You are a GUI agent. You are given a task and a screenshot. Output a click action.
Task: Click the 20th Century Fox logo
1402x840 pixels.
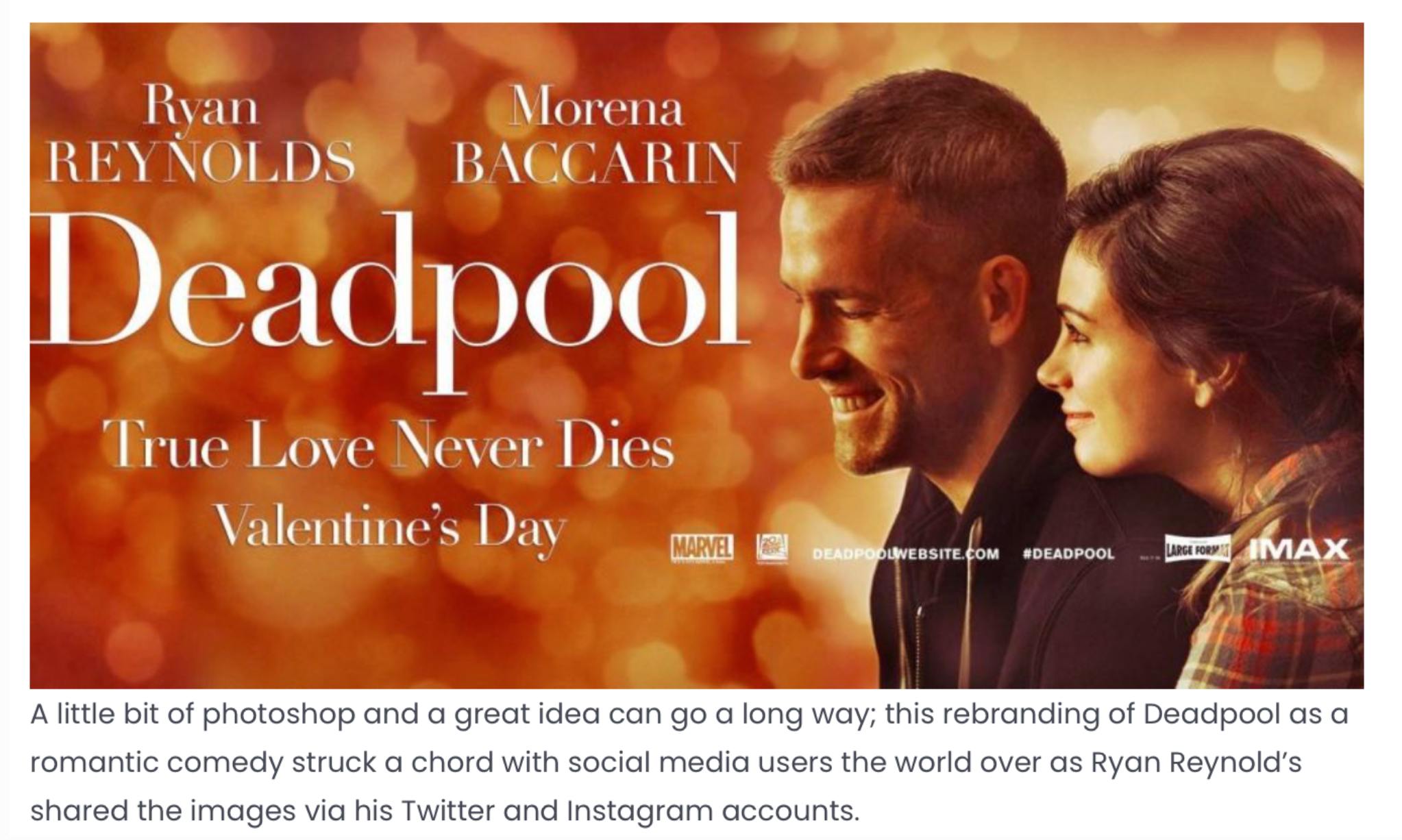[772, 549]
